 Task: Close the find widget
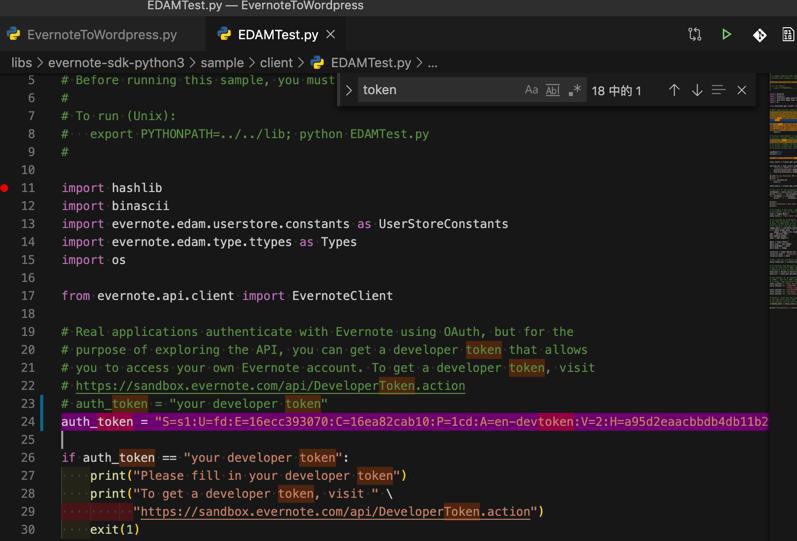pos(742,90)
